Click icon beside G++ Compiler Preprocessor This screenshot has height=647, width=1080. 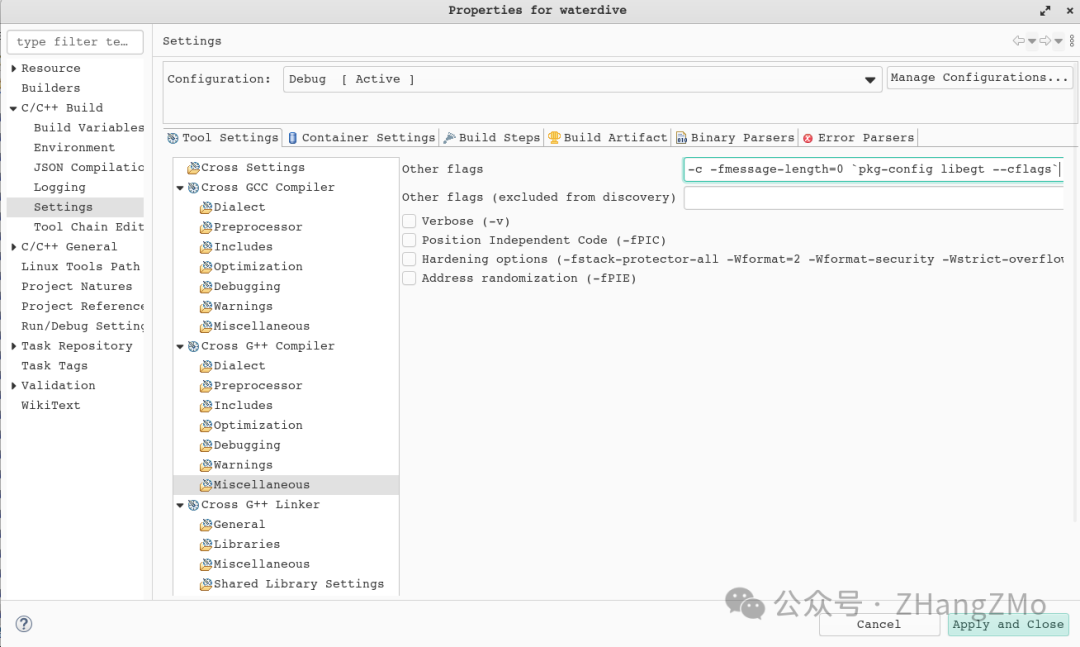206,385
